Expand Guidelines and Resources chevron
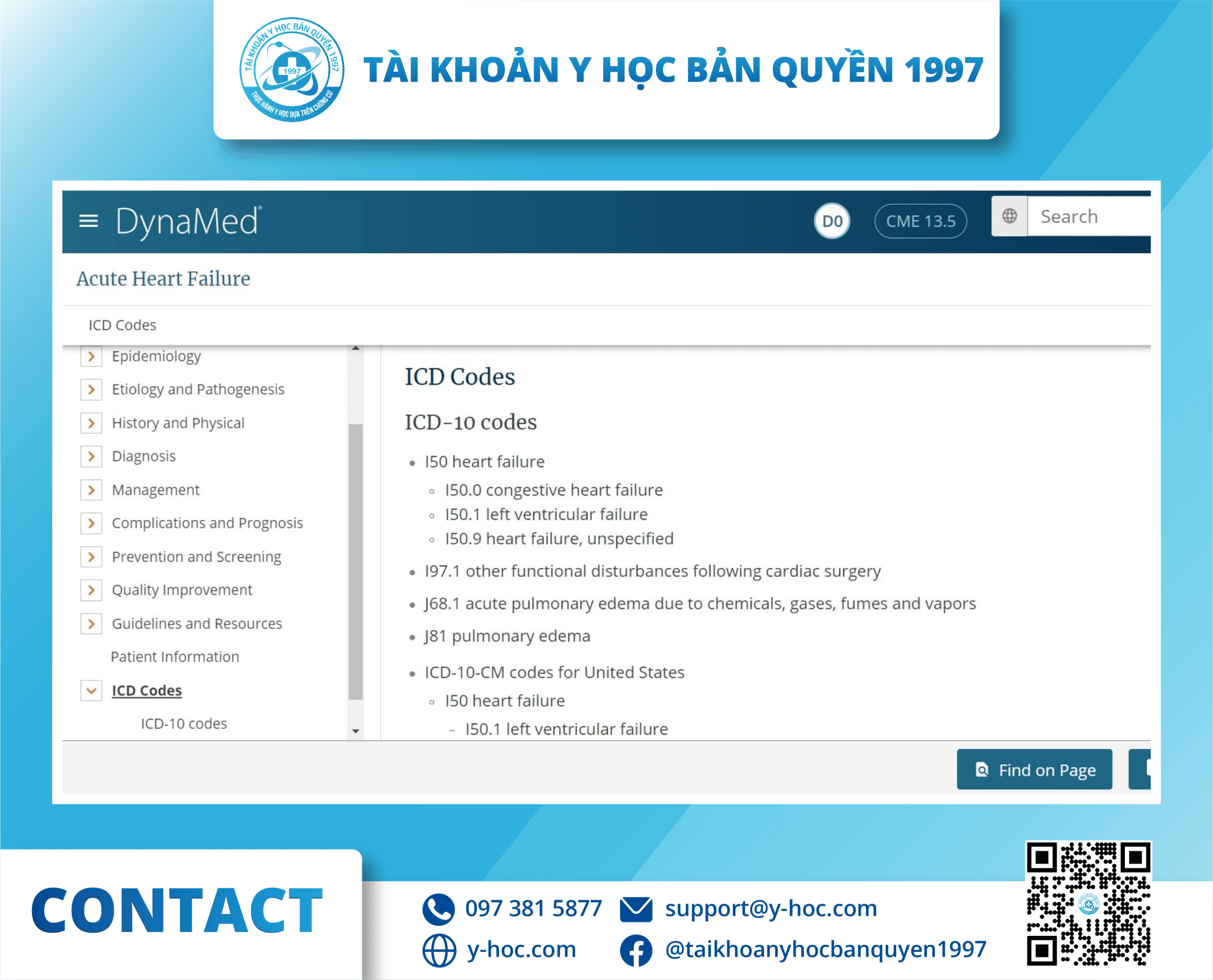Viewport: 1213px width, 980px height. pyautogui.click(x=91, y=624)
